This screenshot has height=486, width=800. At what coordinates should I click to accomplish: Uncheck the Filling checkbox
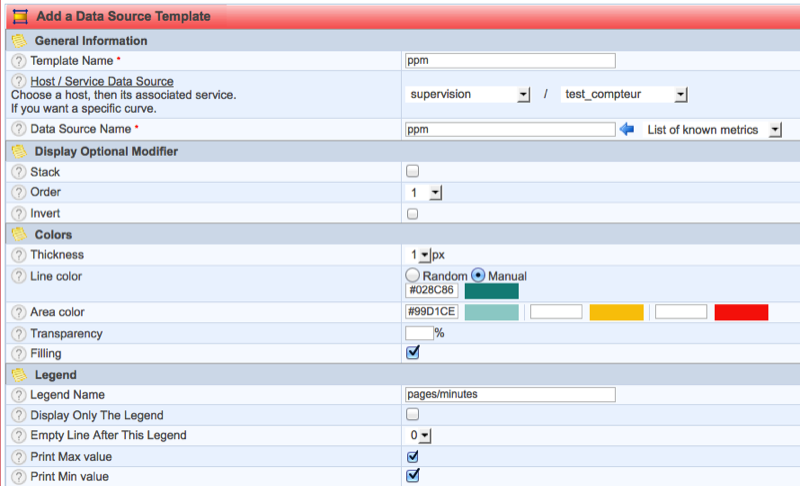point(412,353)
